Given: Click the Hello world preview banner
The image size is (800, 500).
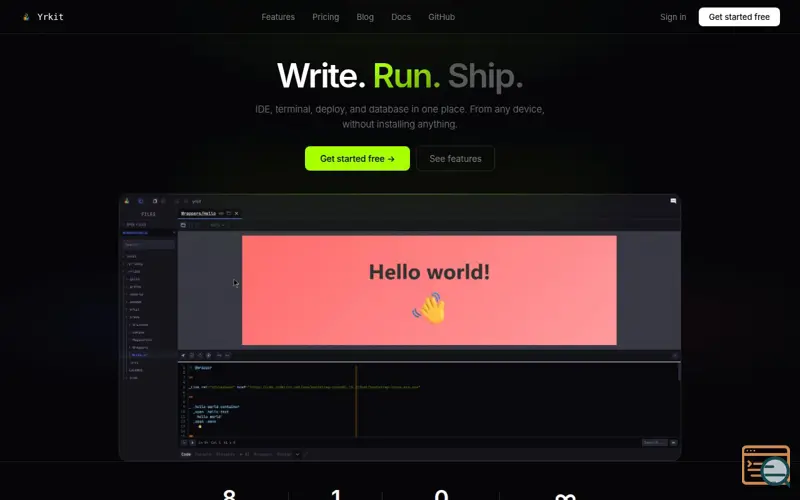Looking at the screenshot, I should coord(429,290).
